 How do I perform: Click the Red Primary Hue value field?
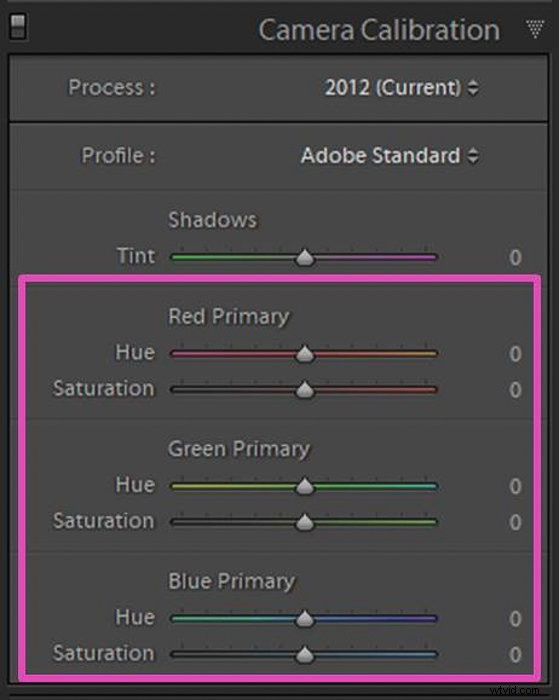515,354
